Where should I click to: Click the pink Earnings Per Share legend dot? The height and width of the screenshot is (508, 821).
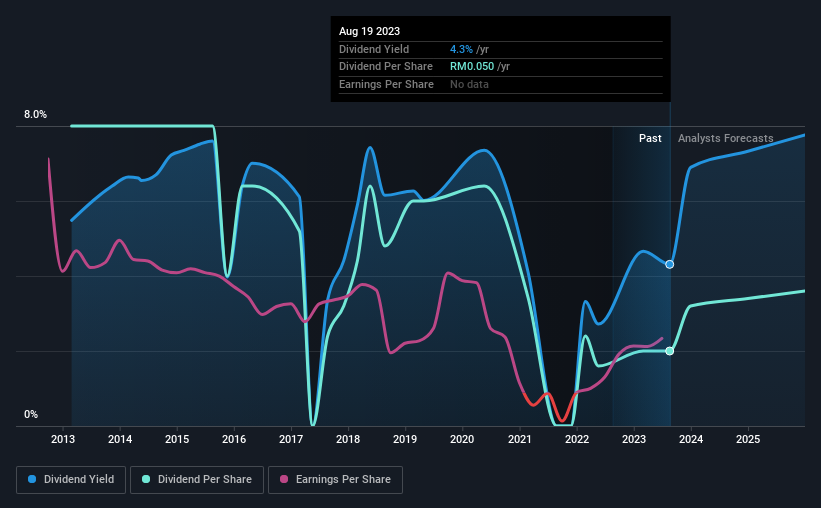click(284, 479)
